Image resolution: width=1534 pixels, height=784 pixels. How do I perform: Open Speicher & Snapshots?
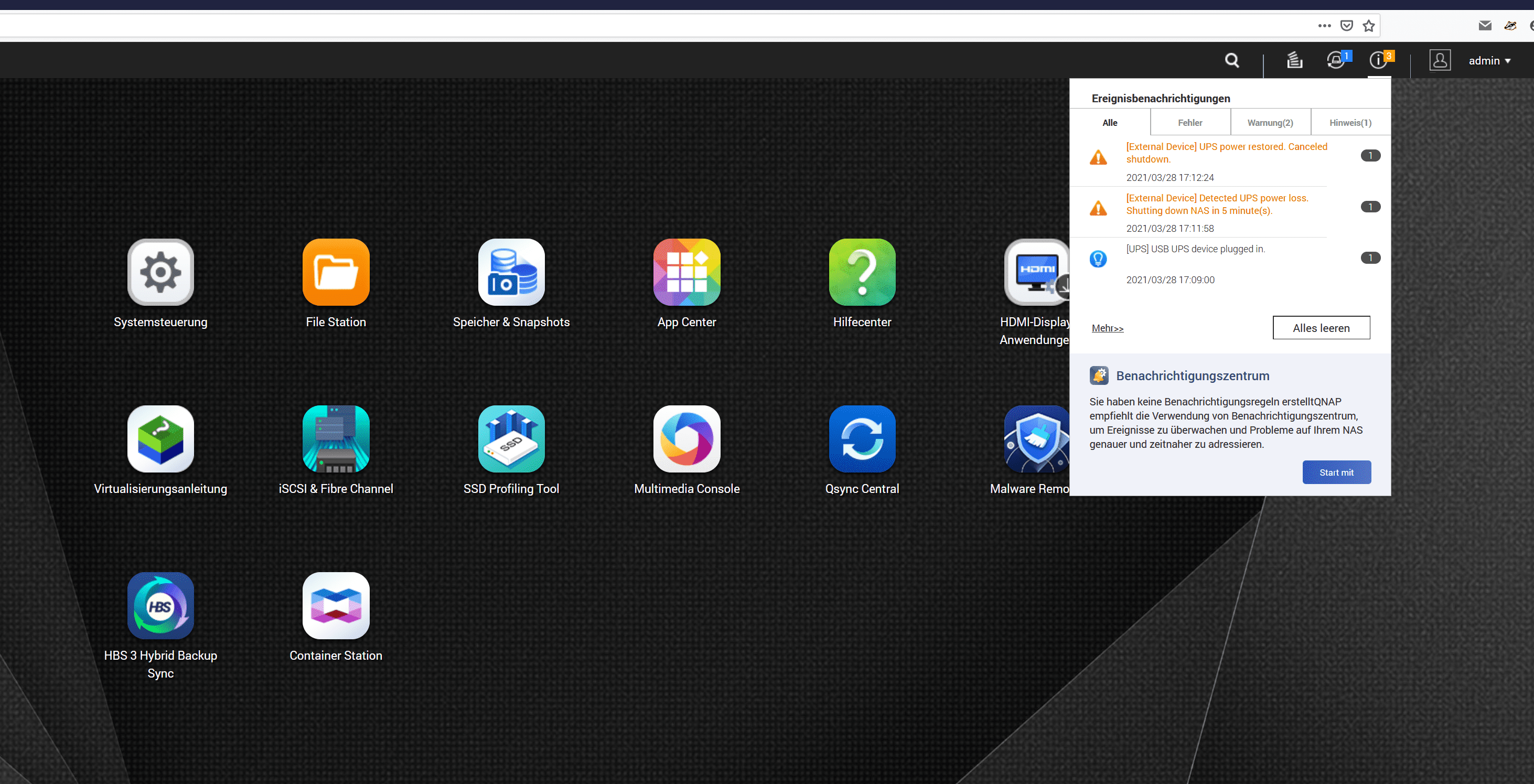pyautogui.click(x=511, y=272)
